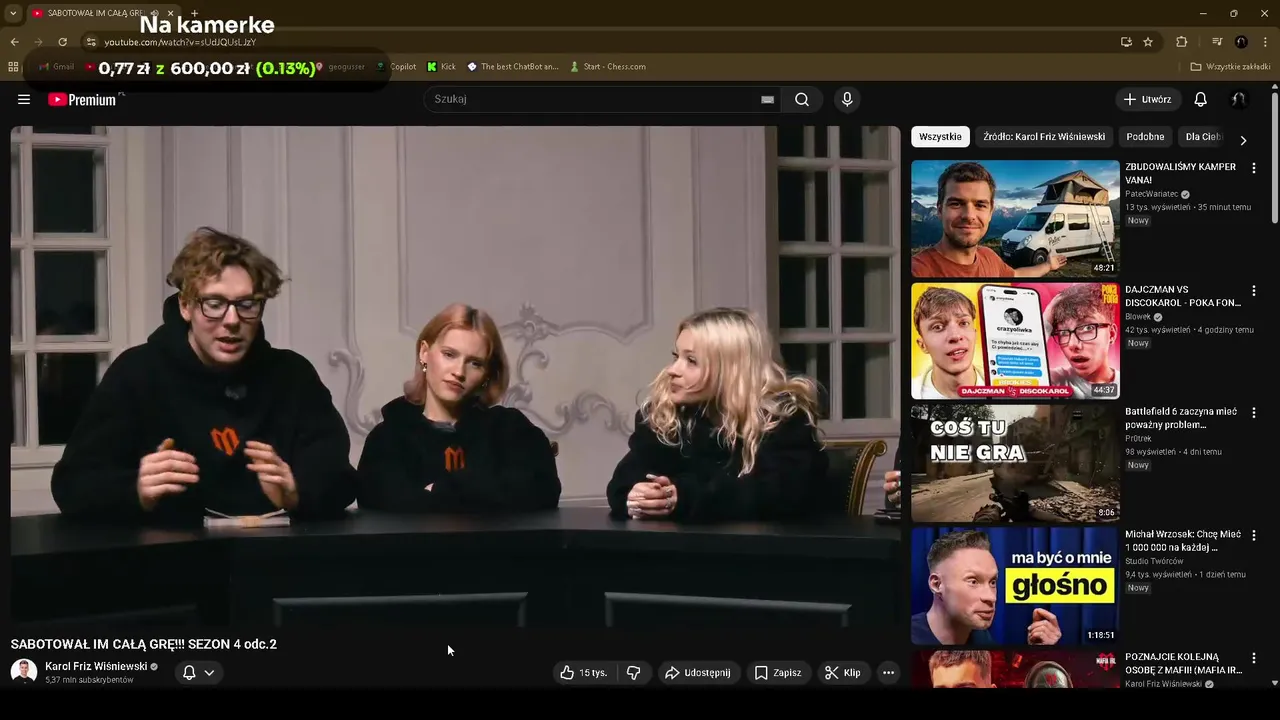
Task: Open DAJCZMAN VS DISCOKAROL thumbnail
Action: point(1015,341)
